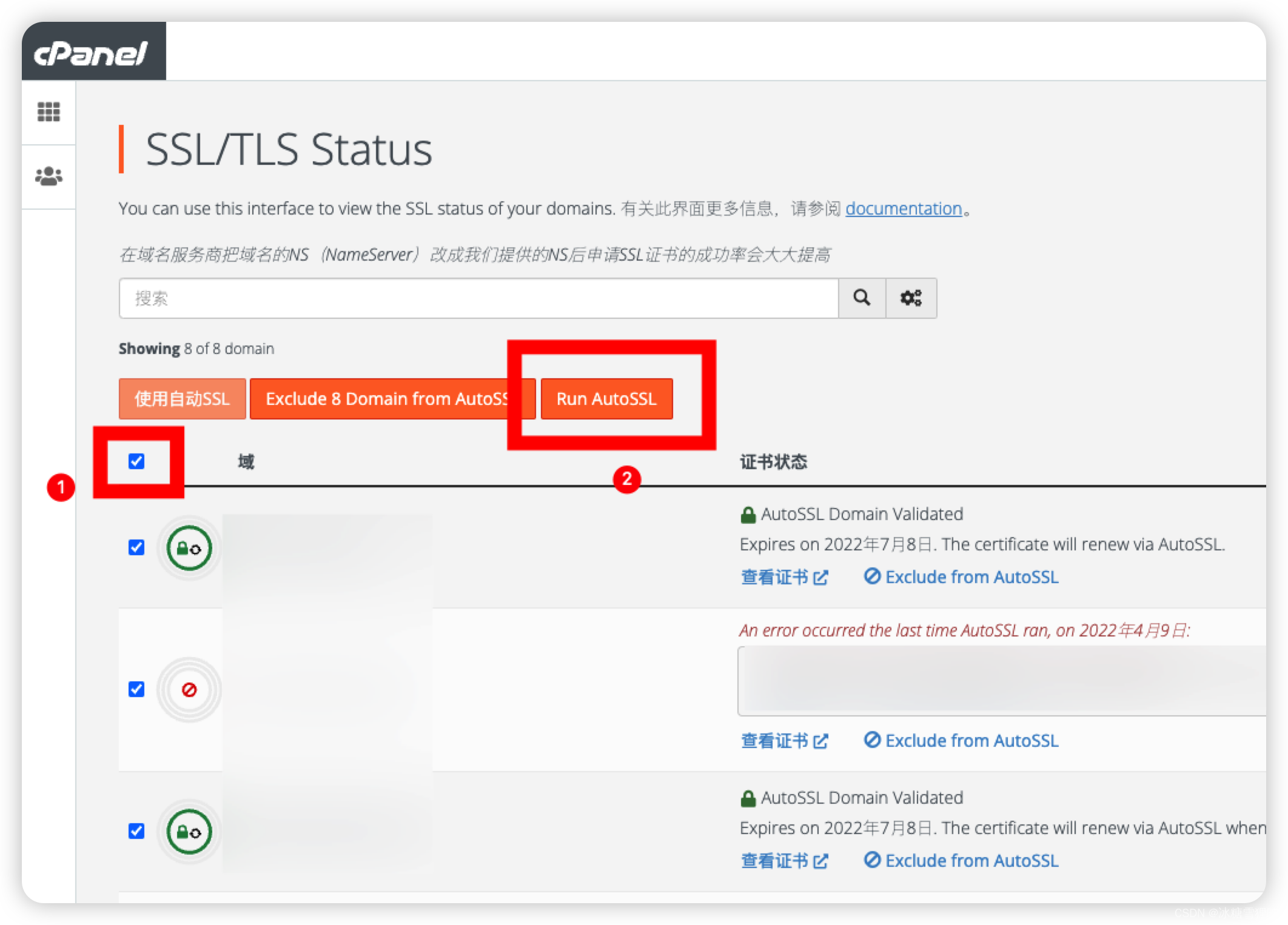Click first row 'Expires on 2022年7月8日' text
This screenshot has width=1288, height=925.
(836, 544)
